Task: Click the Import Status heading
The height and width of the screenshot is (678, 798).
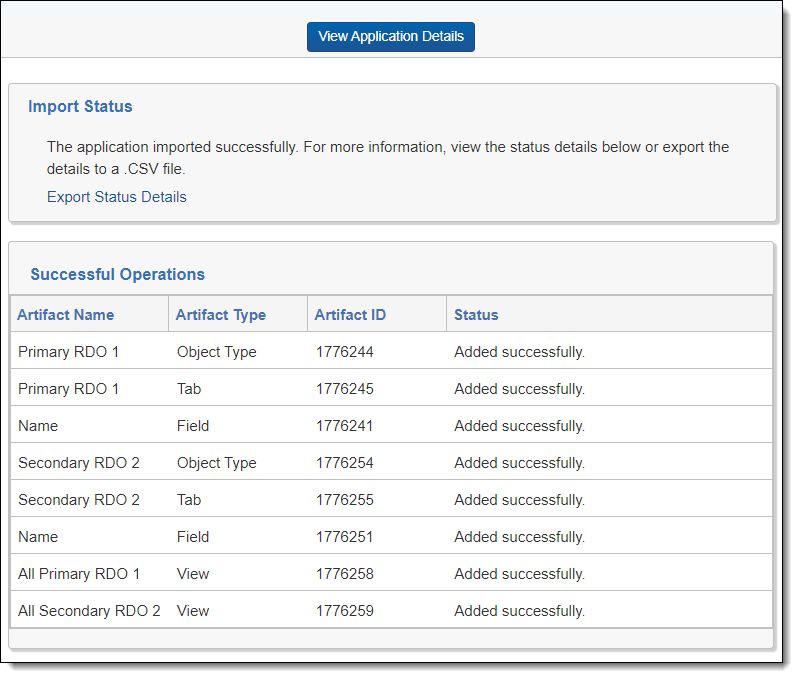Action: (80, 106)
